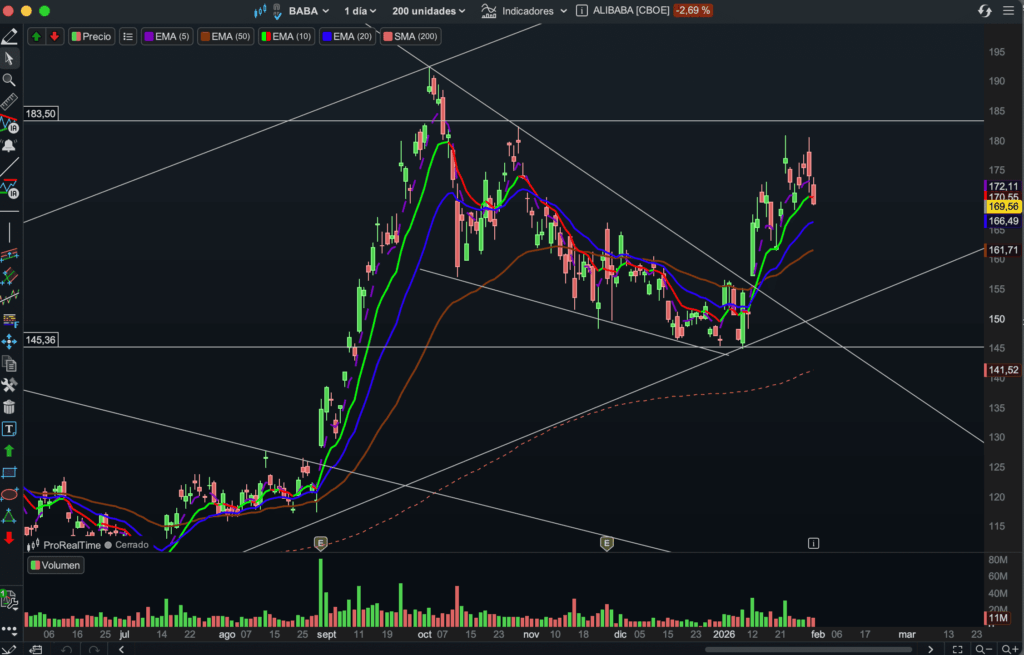
Task: Toggle the EMA (5) indicator label
Action: click(x=165, y=36)
